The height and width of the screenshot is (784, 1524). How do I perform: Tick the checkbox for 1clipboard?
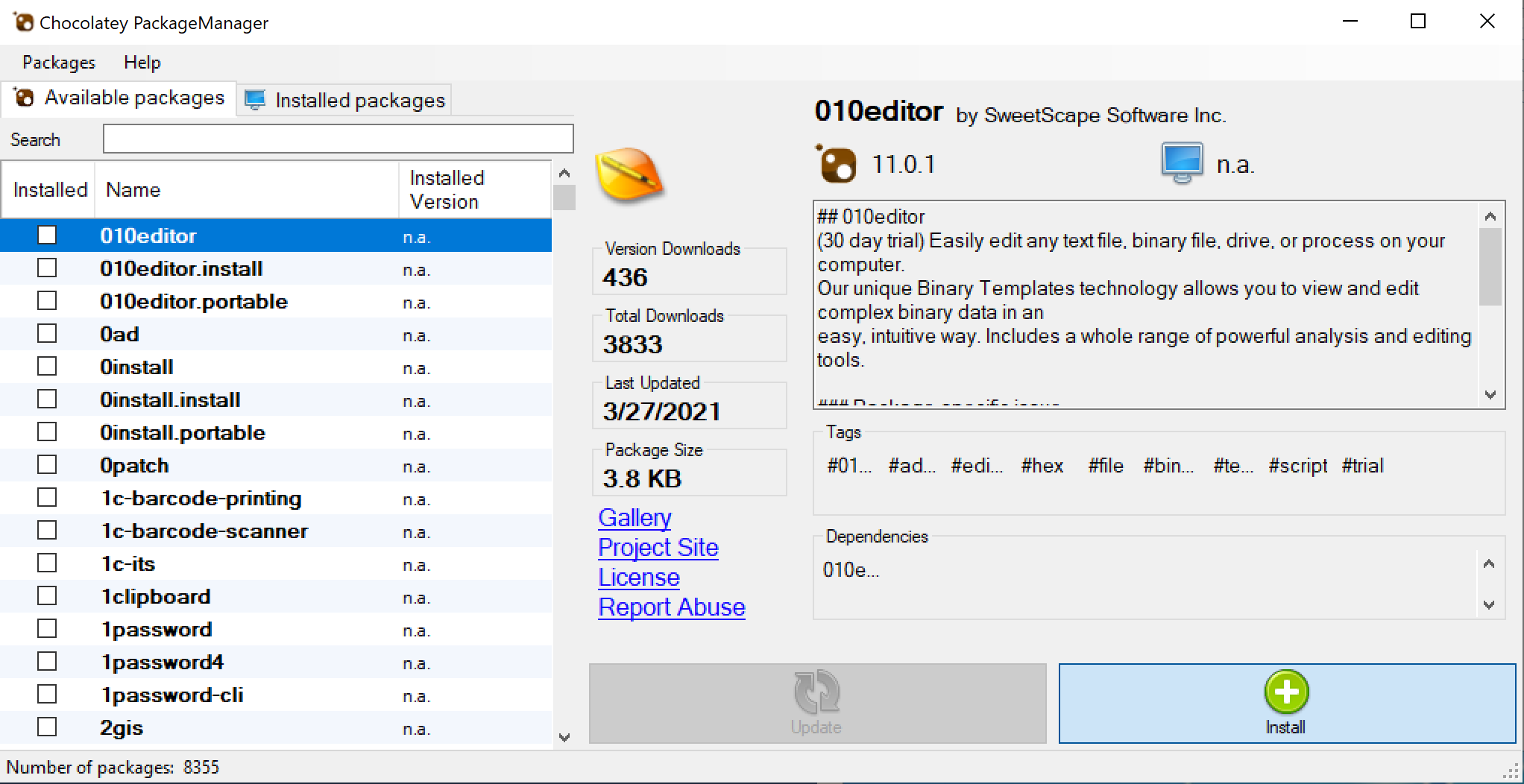click(47, 596)
